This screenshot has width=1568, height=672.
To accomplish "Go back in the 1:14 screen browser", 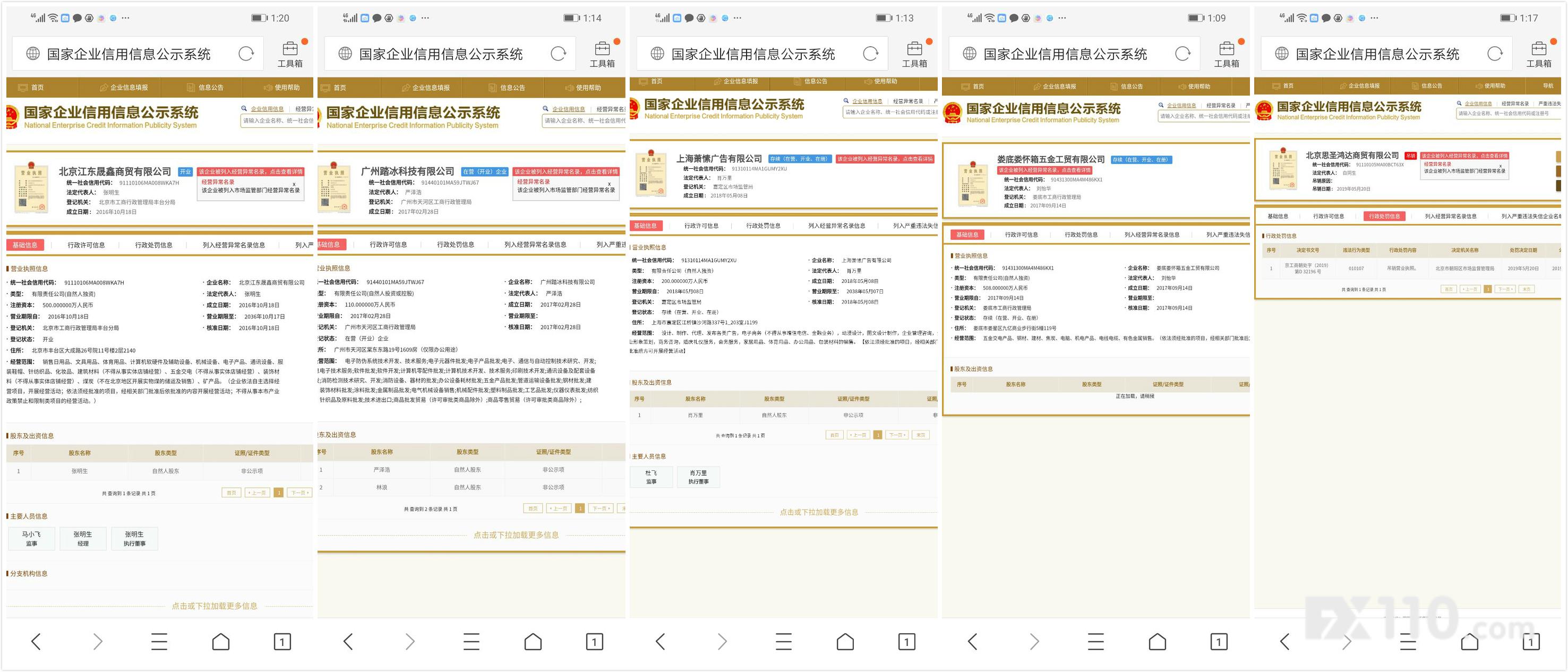I will [x=348, y=642].
